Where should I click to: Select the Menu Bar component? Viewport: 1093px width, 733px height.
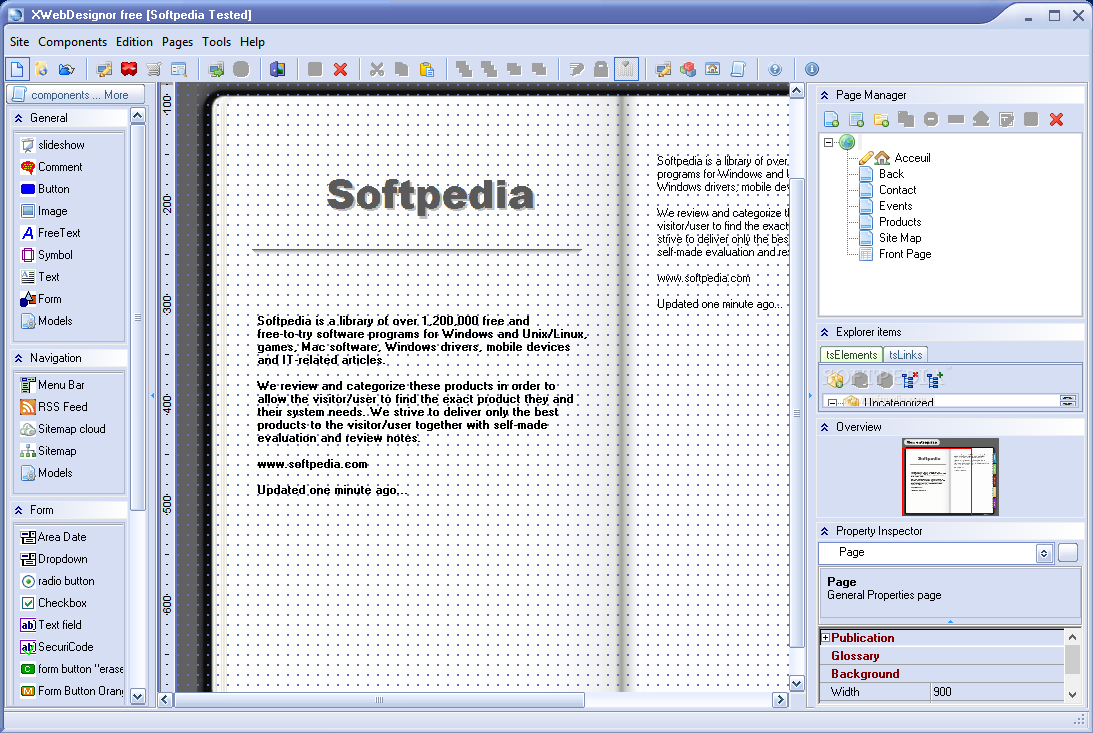coord(52,385)
